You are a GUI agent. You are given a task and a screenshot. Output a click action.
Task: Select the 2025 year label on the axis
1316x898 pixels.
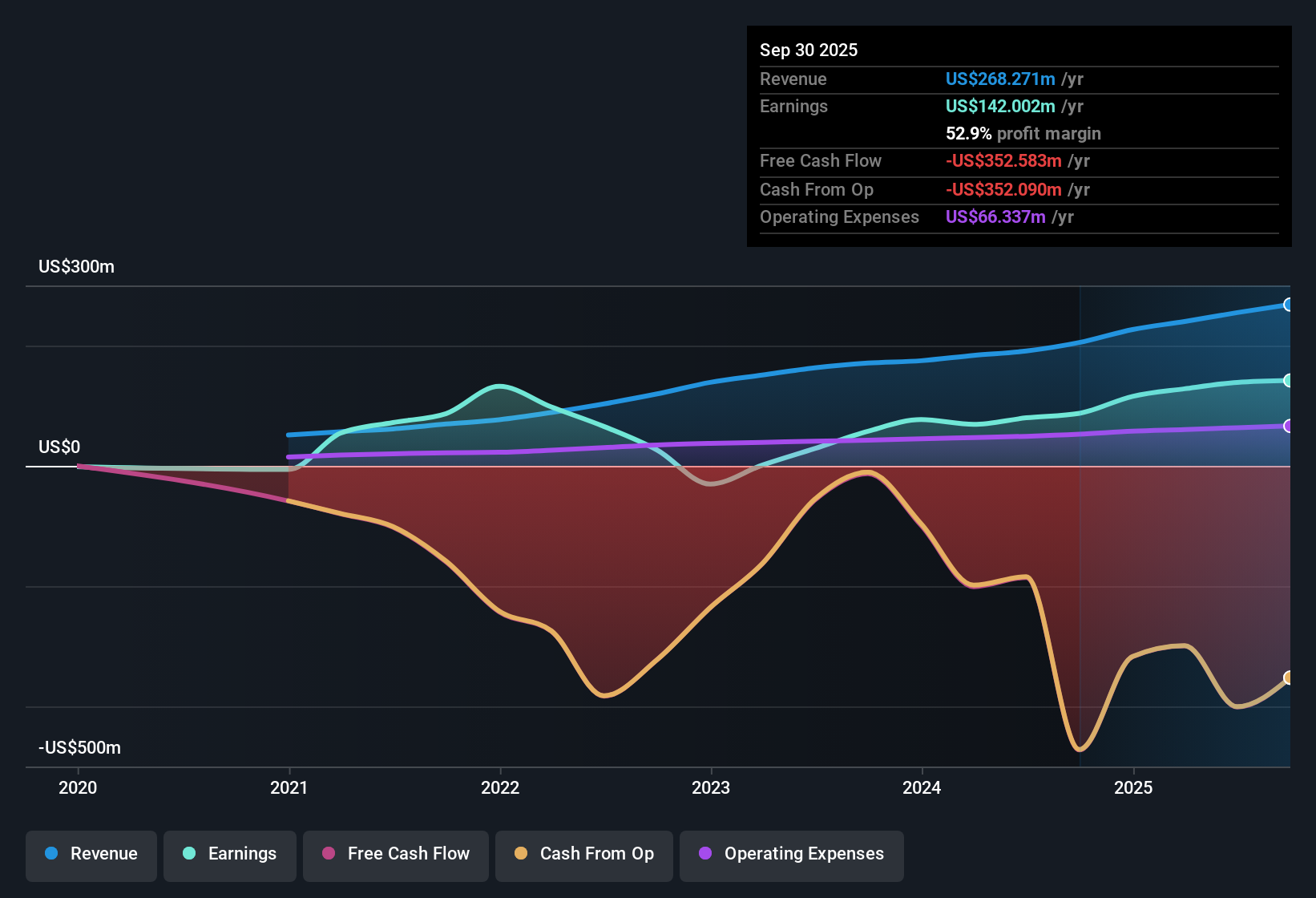1134,788
